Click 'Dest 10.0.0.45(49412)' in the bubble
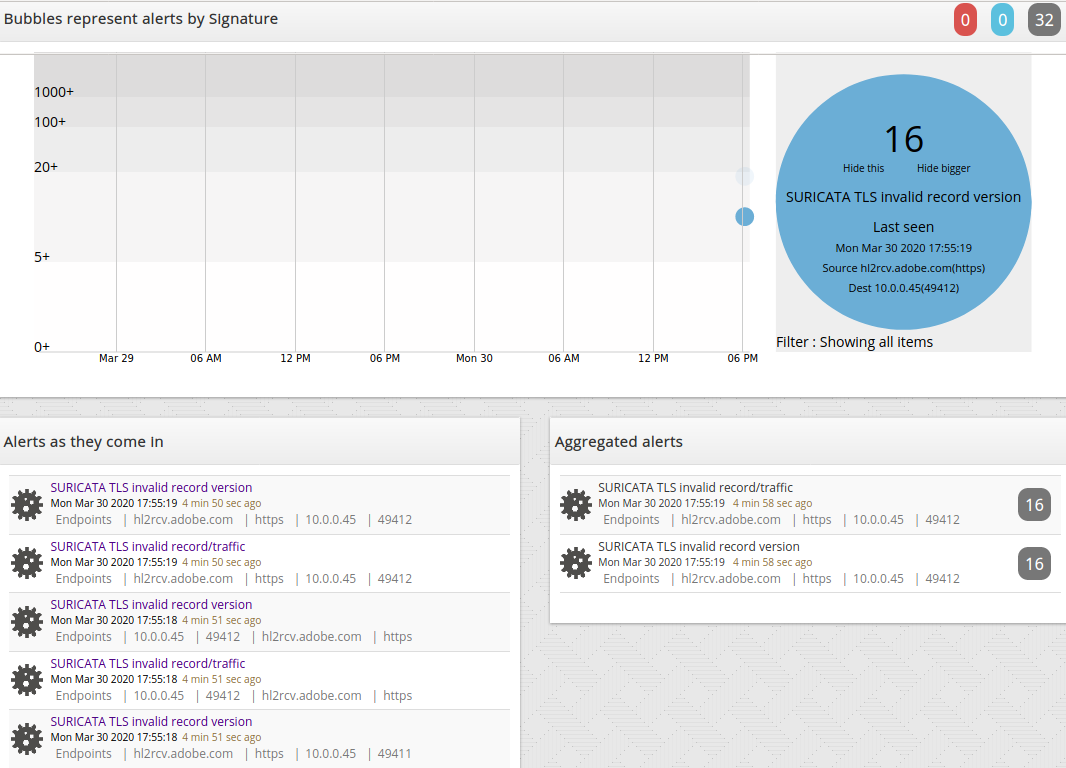1066x768 pixels. (x=904, y=288)
